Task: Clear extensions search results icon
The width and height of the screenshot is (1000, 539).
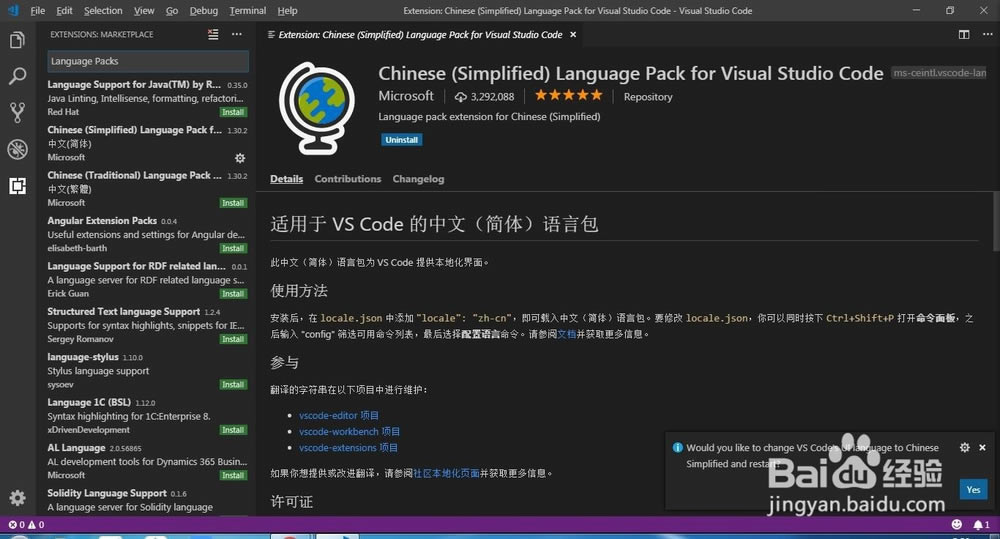Action: click(x=213, y=34)
